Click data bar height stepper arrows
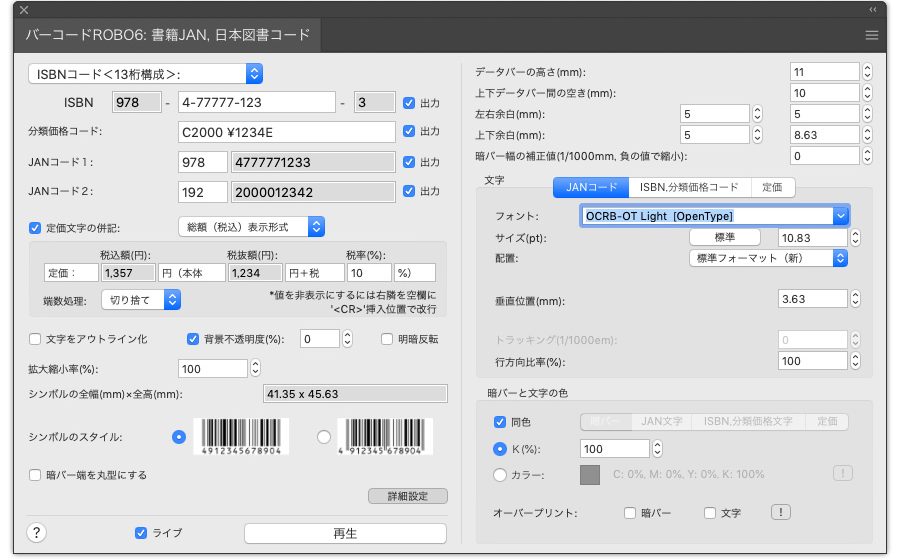This screenshot has height=560, width=900. 867,73
